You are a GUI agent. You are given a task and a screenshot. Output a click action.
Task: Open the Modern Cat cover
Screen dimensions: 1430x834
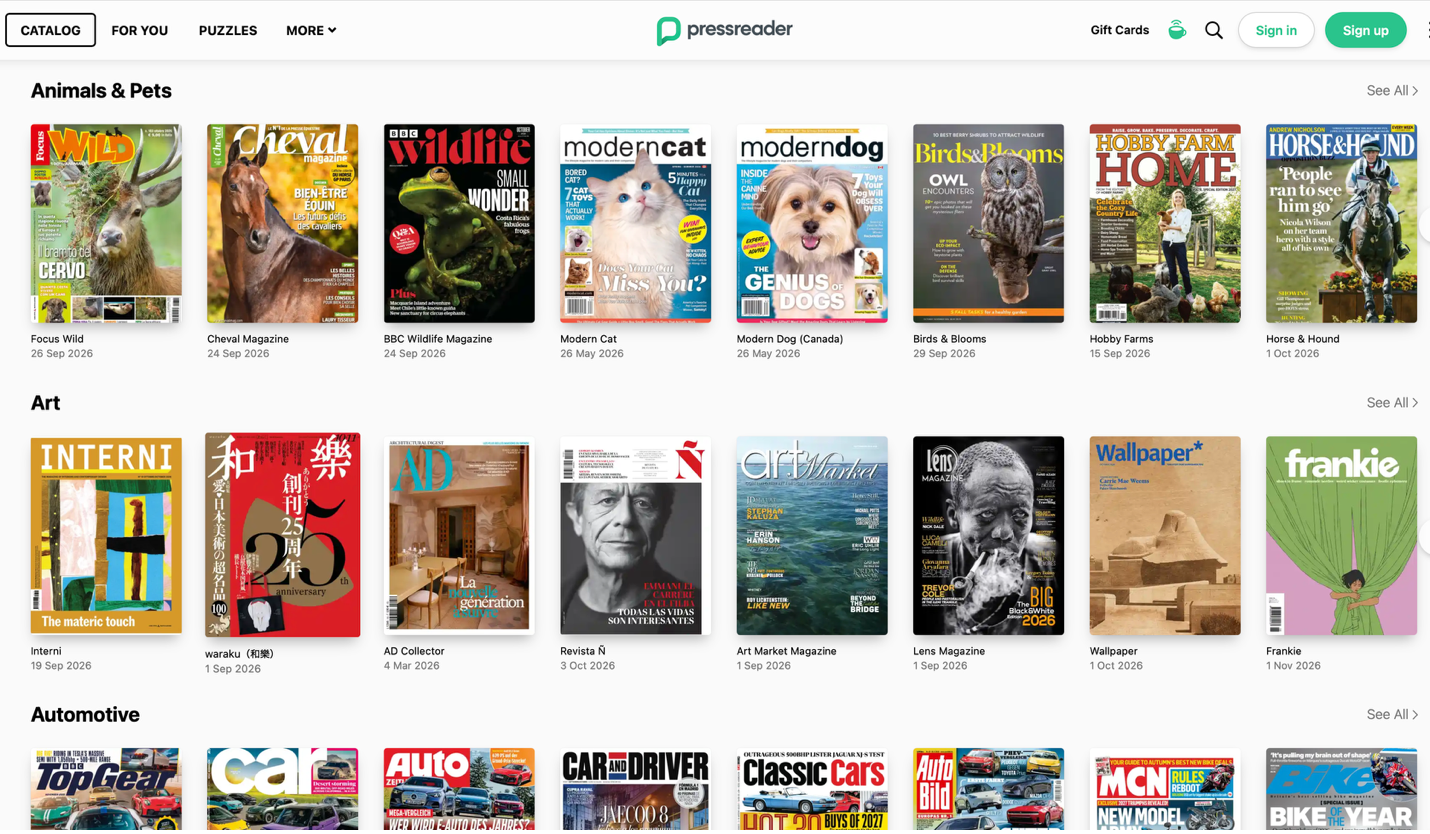pyautogui.click(x=635, y=223)
